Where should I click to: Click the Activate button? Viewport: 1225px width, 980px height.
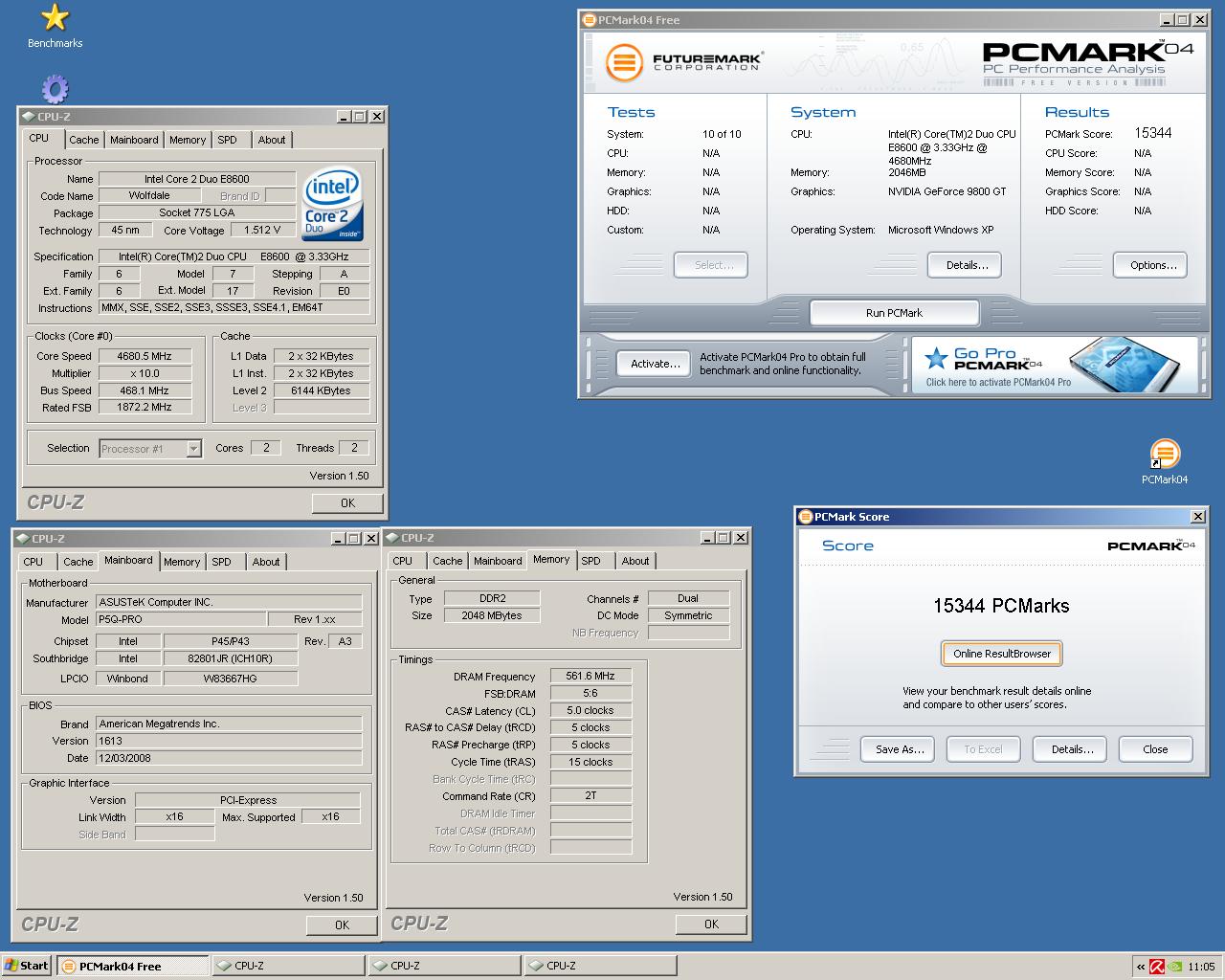pos(655,364)
